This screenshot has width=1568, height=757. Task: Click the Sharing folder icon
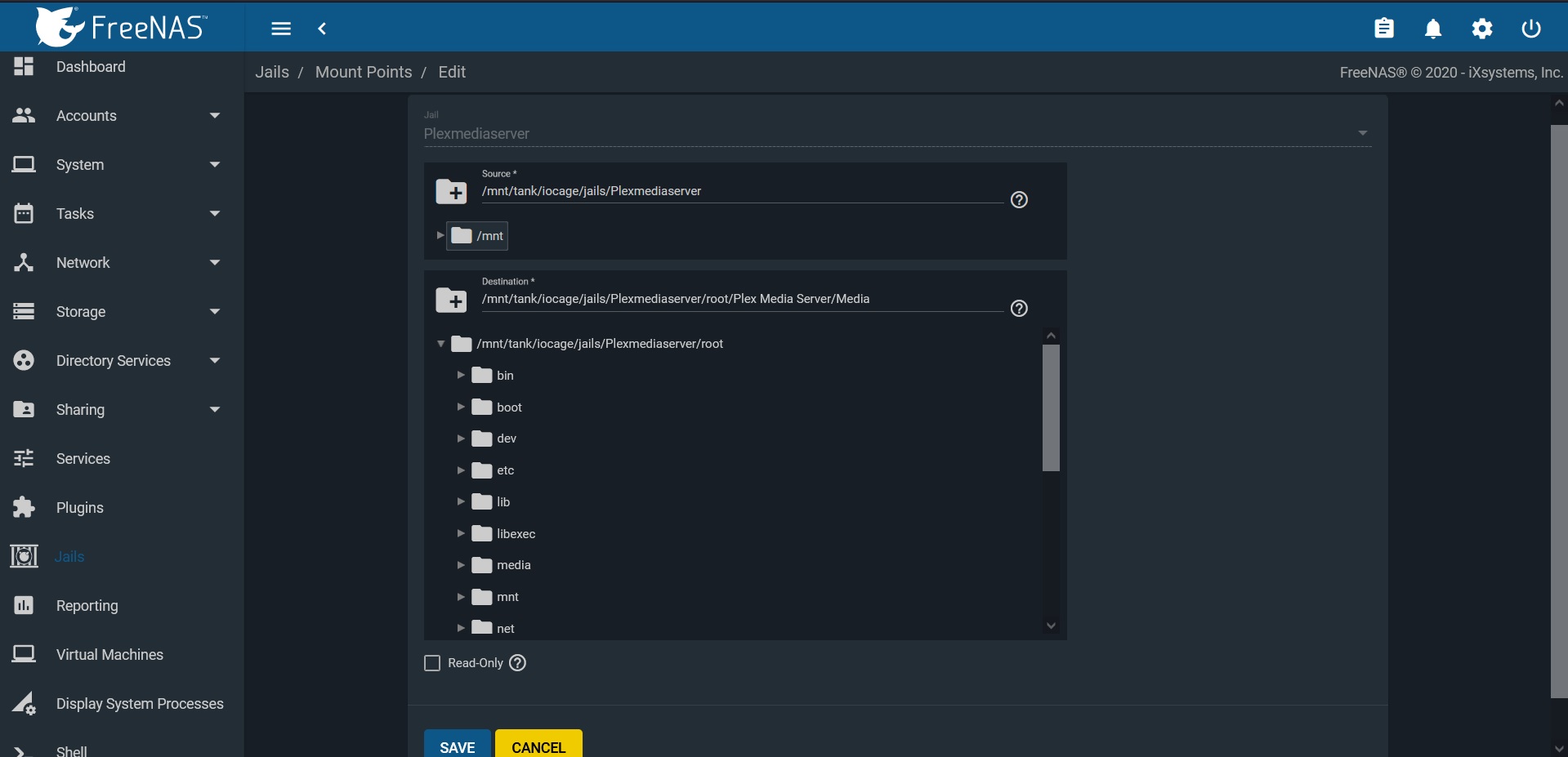click(x=24, y=409)
